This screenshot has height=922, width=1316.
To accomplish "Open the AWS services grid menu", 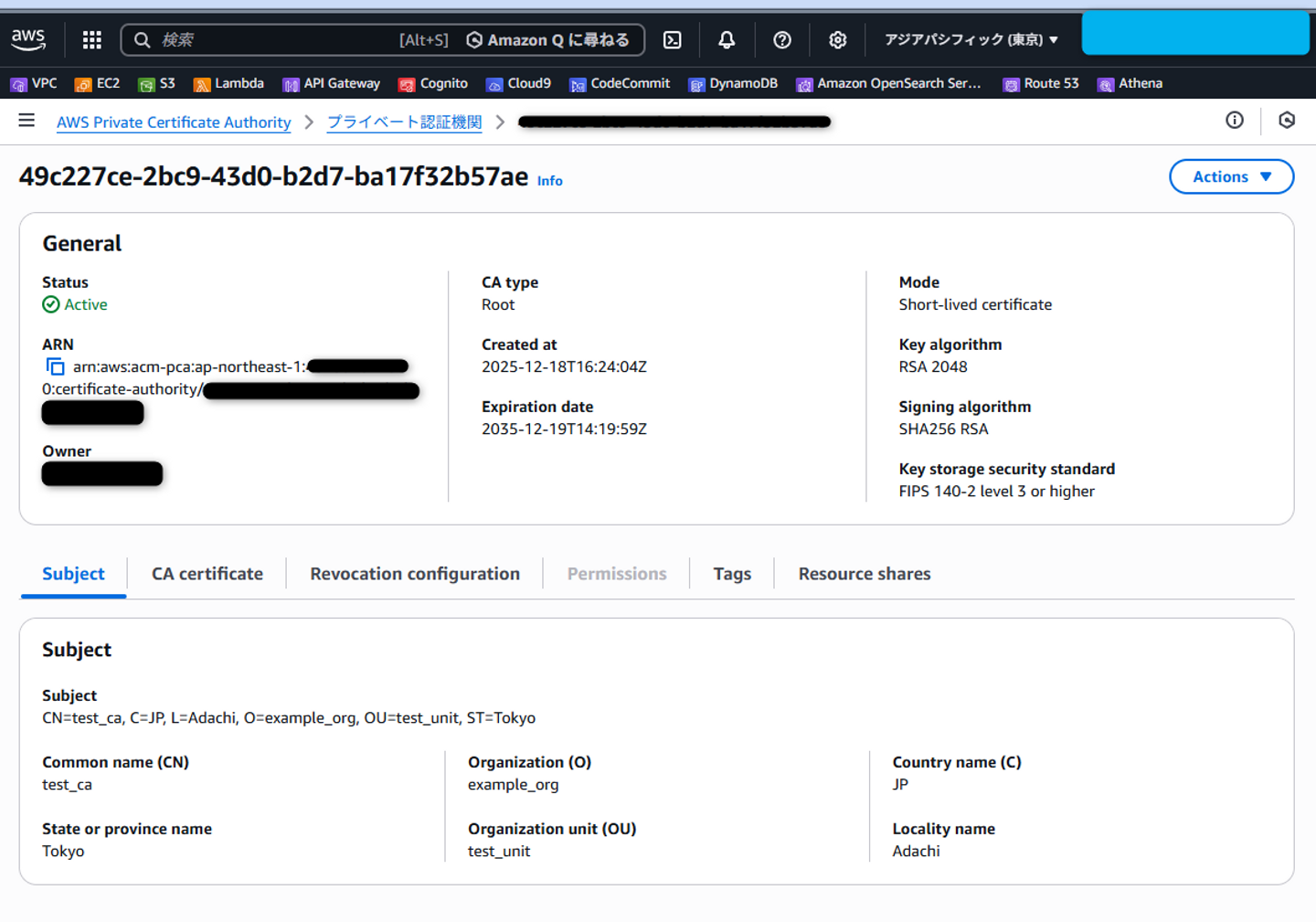I will pos(92,39).
